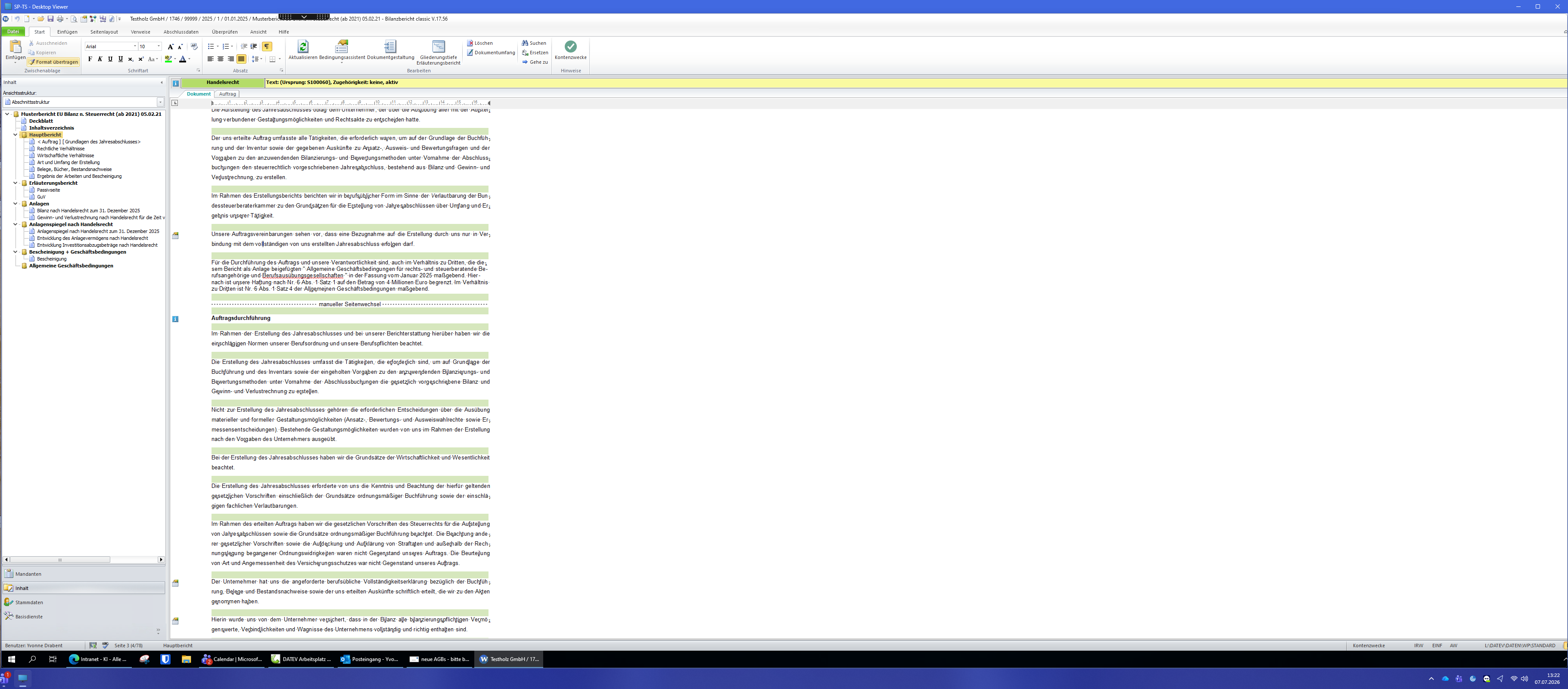
Task: Click the open folder icon in quick access
Action: click(41, 19)
